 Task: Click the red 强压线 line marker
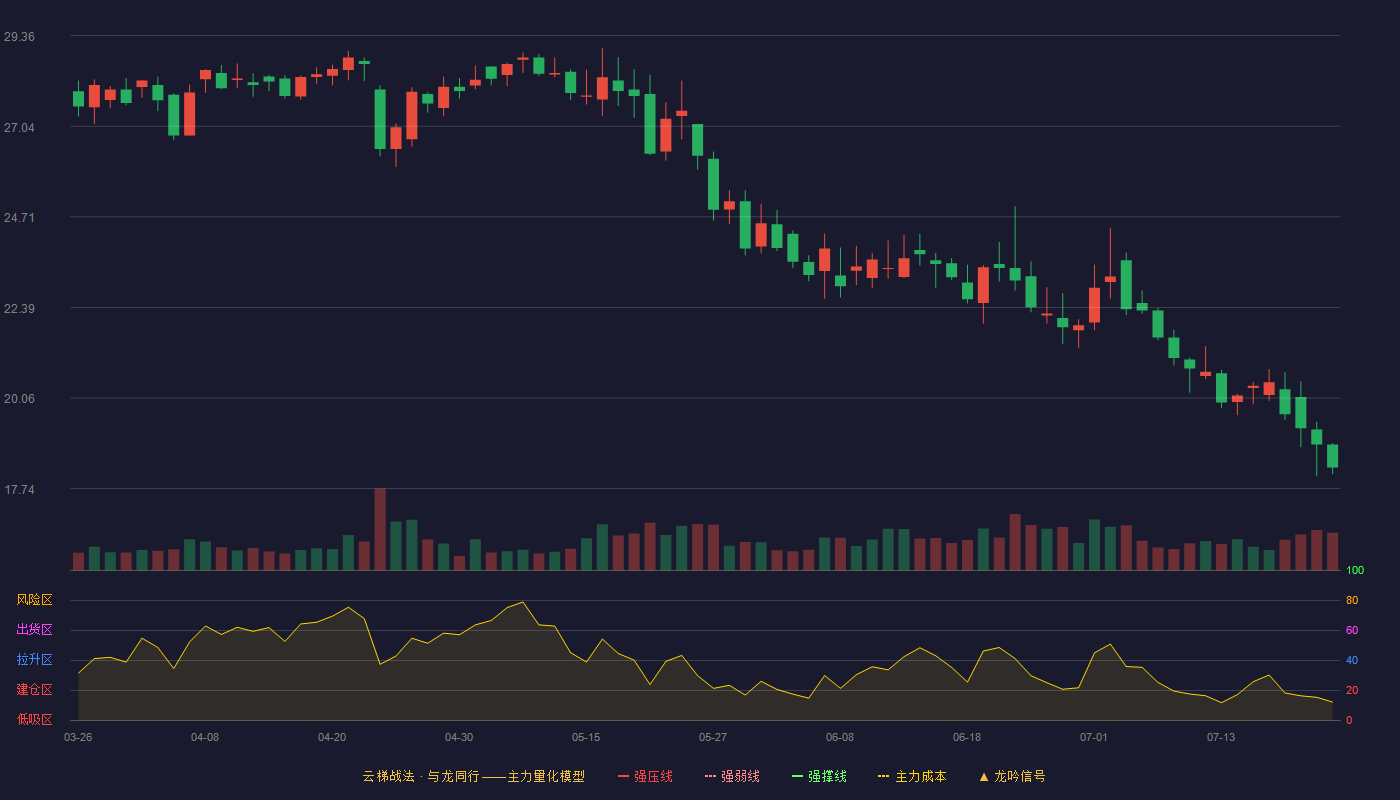click(624, 776)
